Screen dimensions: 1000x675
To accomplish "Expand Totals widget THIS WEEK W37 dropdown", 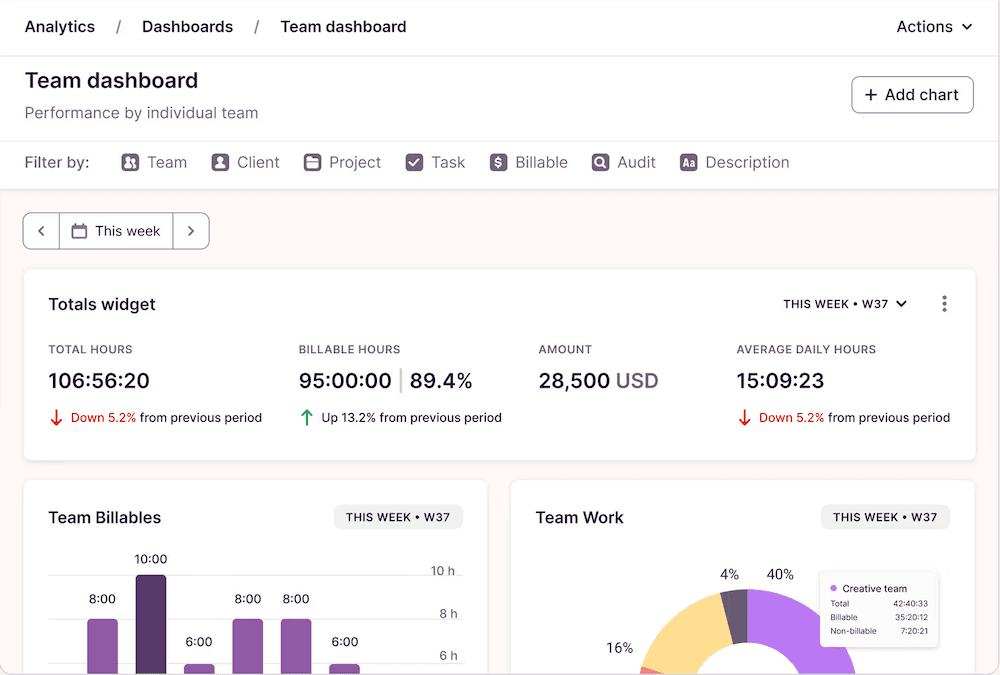I will click(845, 304).
